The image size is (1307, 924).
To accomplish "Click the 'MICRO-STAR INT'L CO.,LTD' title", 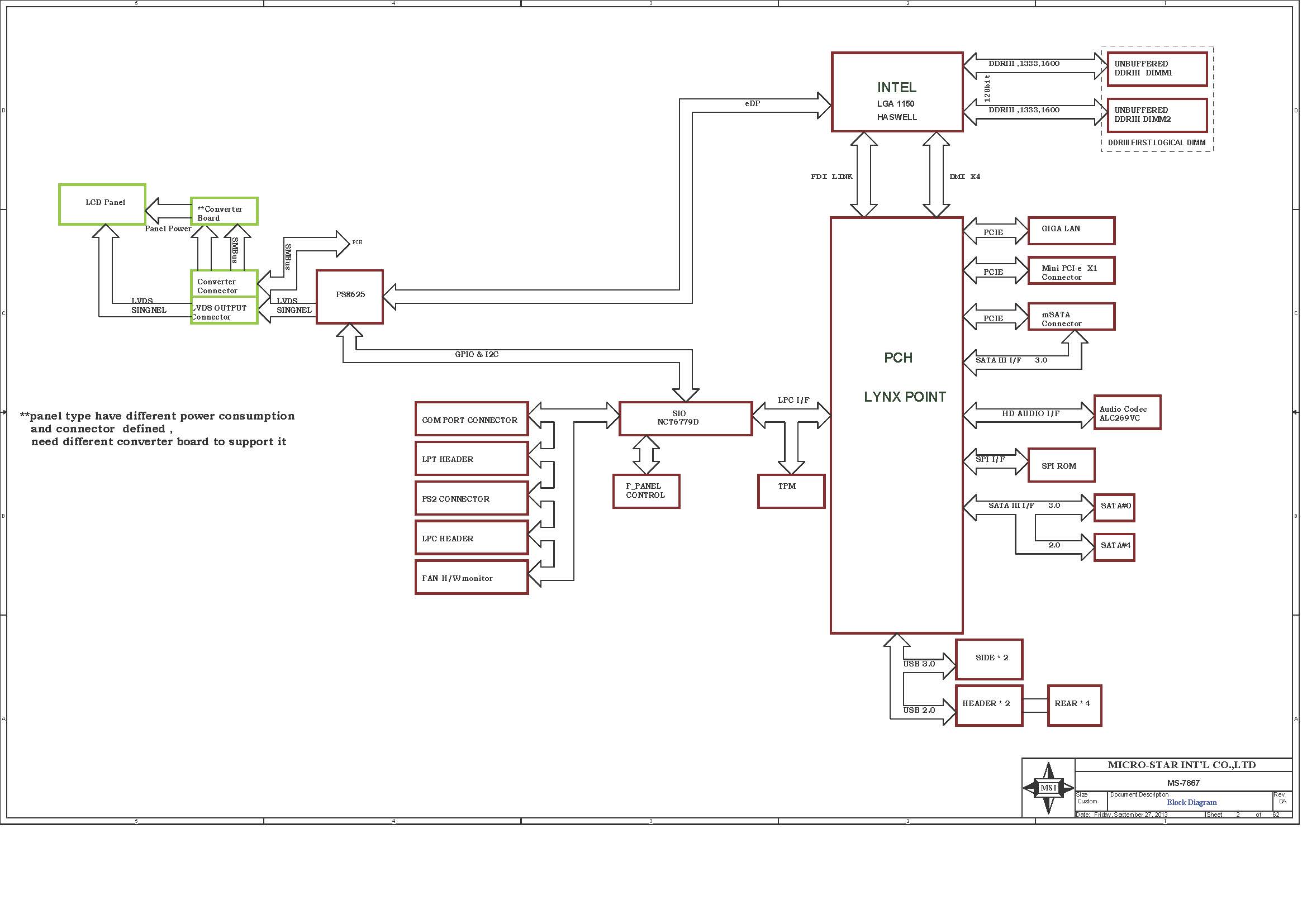I will pos(1182,765).
